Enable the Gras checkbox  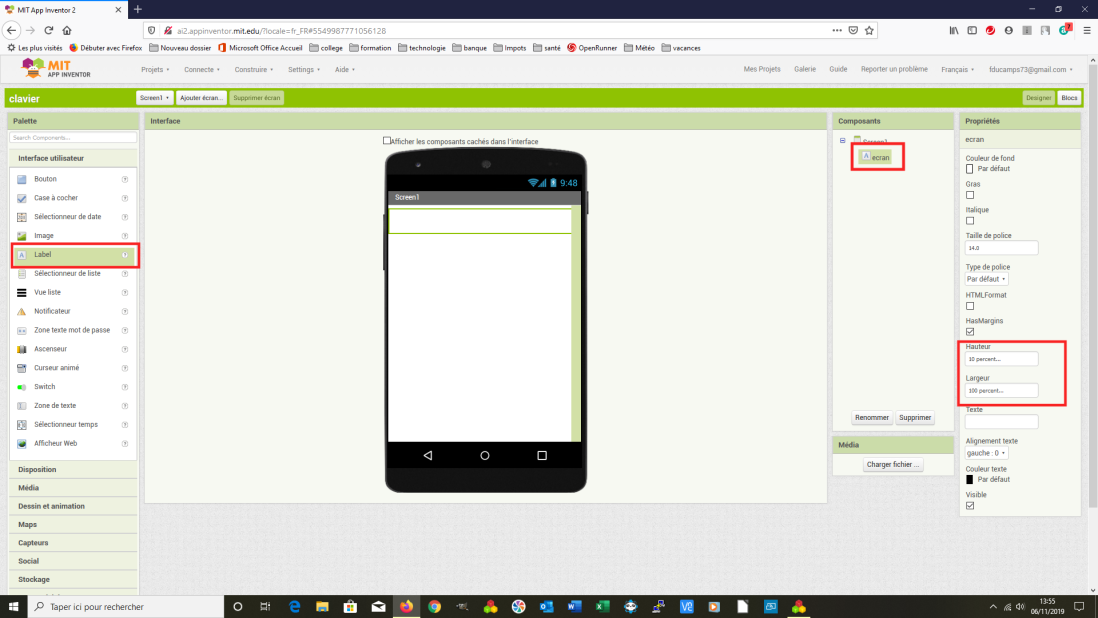(970, 195)
